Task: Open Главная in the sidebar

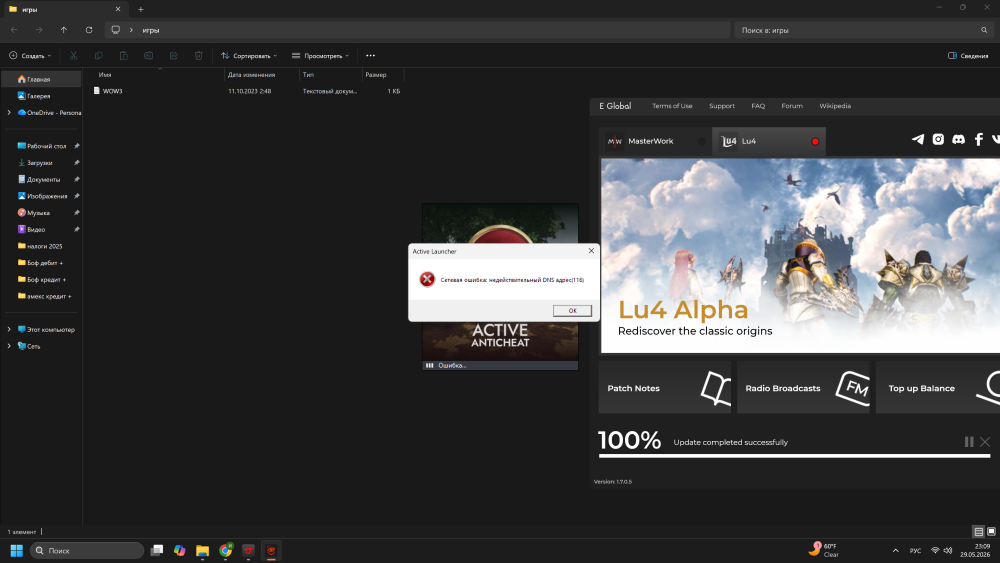Action: click(x=41, y=79)
